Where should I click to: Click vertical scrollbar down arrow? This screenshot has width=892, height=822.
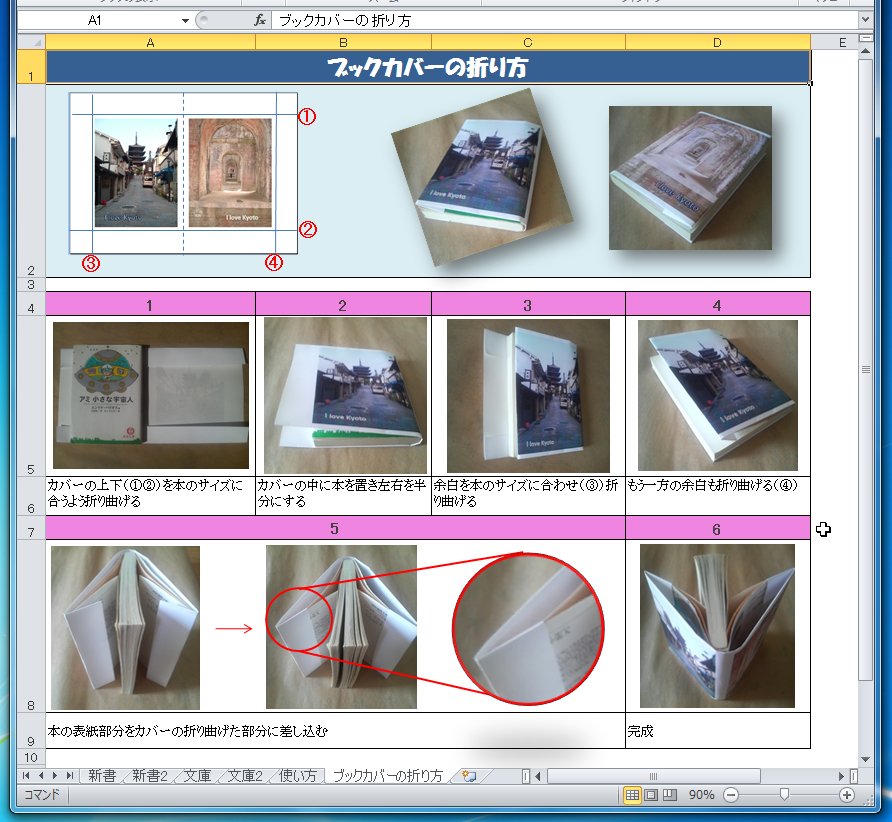pyautogui.click(x=865, y=759)
